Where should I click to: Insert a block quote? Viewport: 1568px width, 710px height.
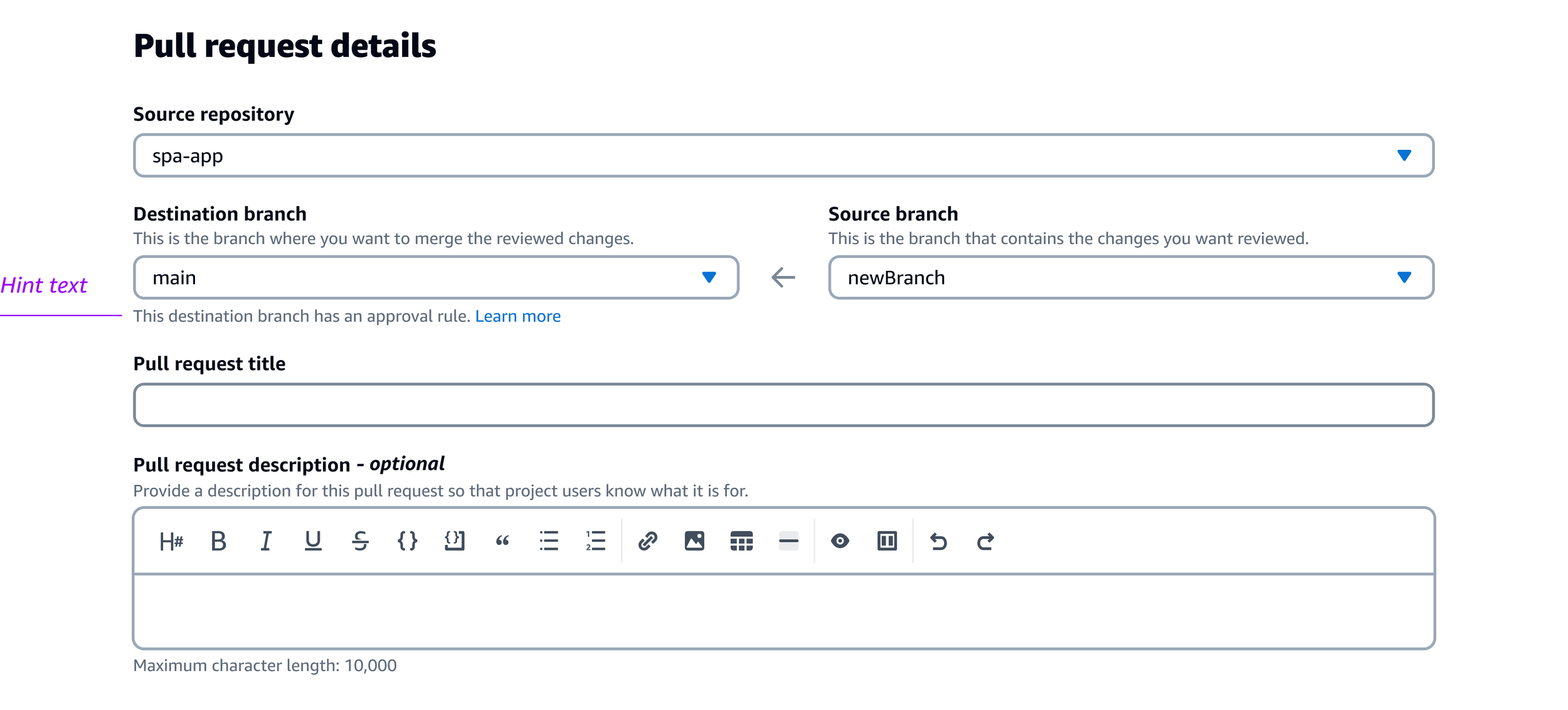coord(502,541)
